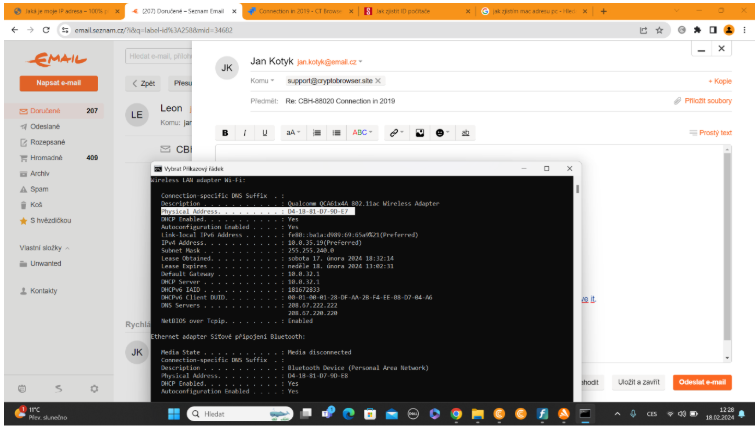The width and height of the screenshot is (755, 430).
Task: Show S hvězdičkou starred messages
Action: 54,221
